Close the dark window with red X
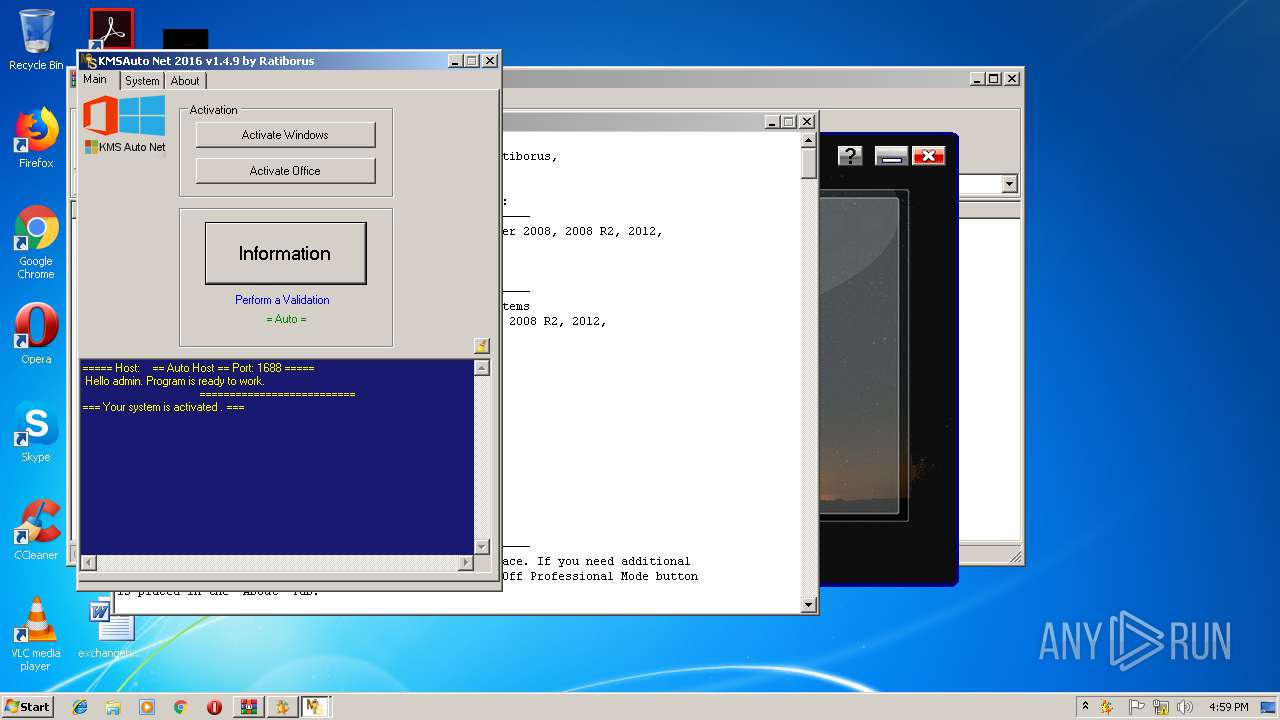Viewport: 1280px width, 720px height. pos(929,156)
